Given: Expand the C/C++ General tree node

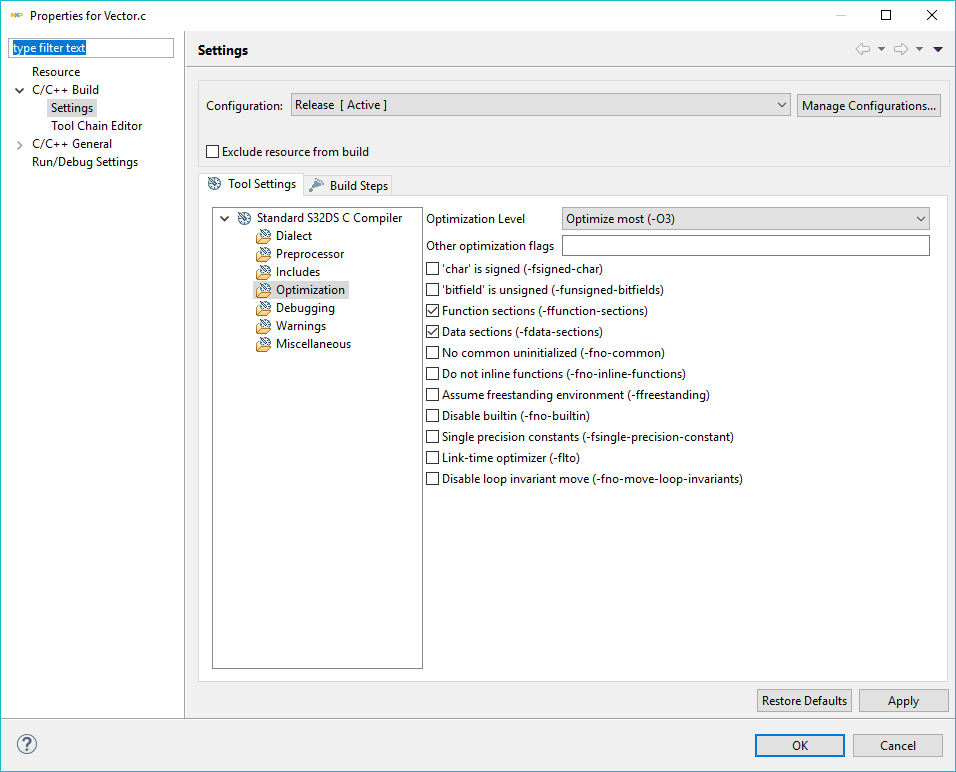Looking at the screenshot, I should coord(20,144).
